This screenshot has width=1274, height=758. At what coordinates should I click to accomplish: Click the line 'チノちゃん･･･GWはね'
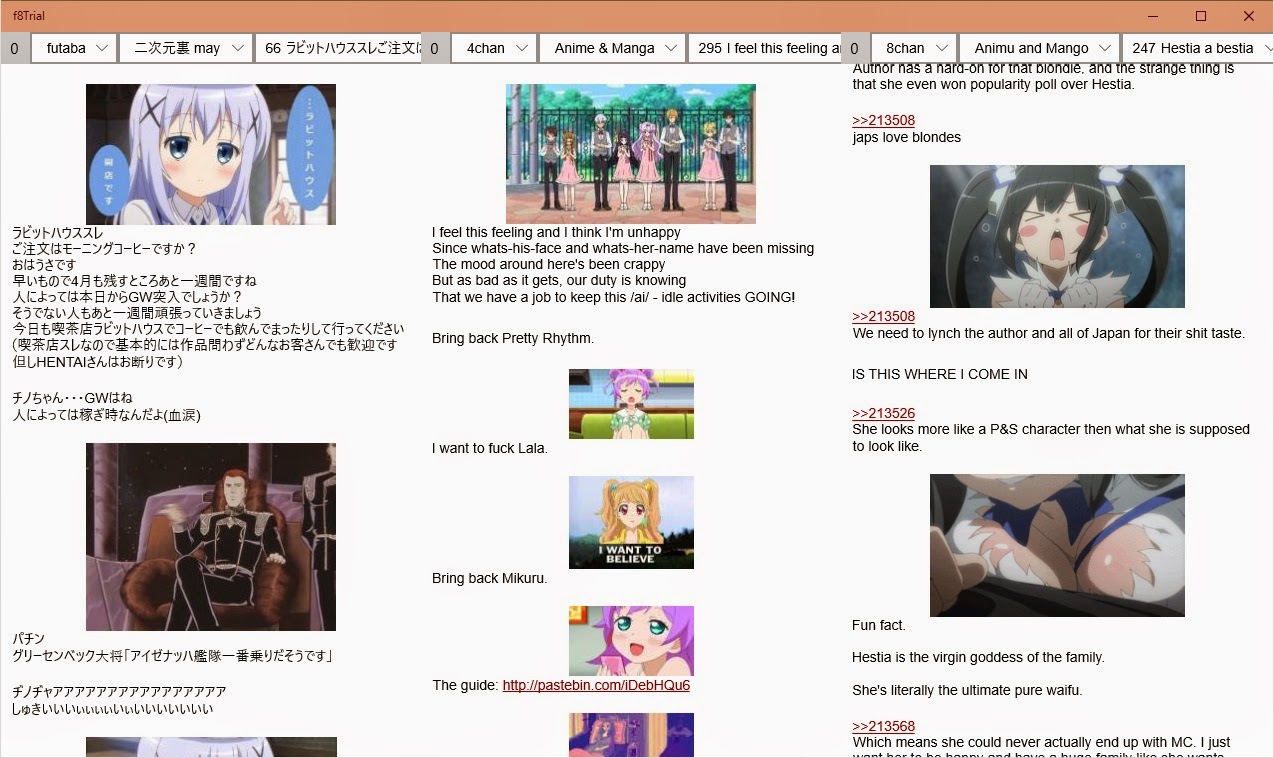click(x=72, y=398)
